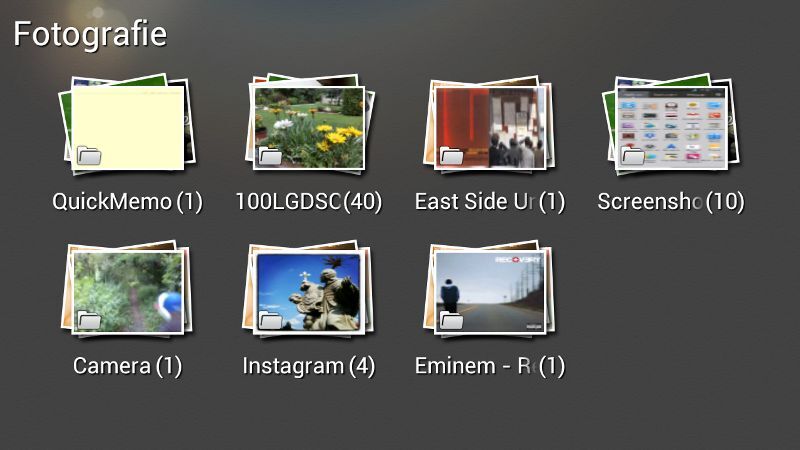The height and width of the screenshot is (450, 800).
Task: Click folder icon on Camera album
Action: pos(89,320)
